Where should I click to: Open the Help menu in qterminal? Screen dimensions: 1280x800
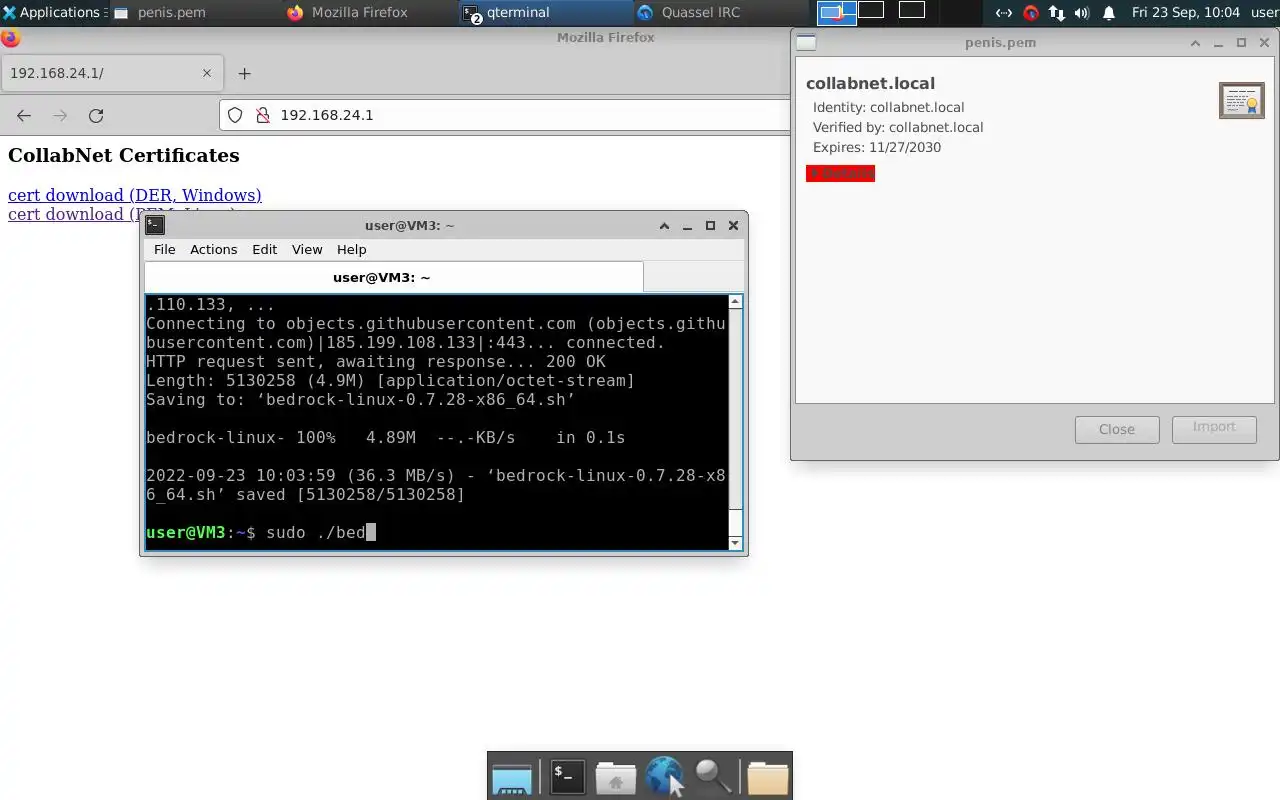[x=351, y=249]
